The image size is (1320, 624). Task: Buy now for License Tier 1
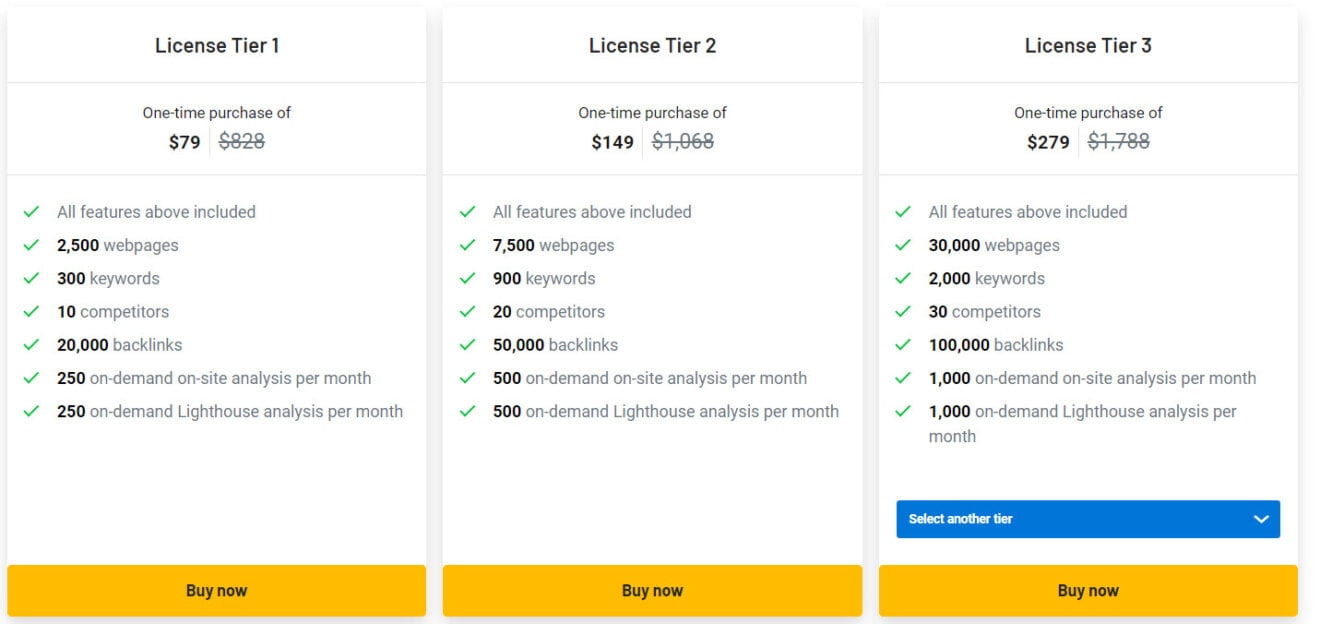tap(216, 590)
